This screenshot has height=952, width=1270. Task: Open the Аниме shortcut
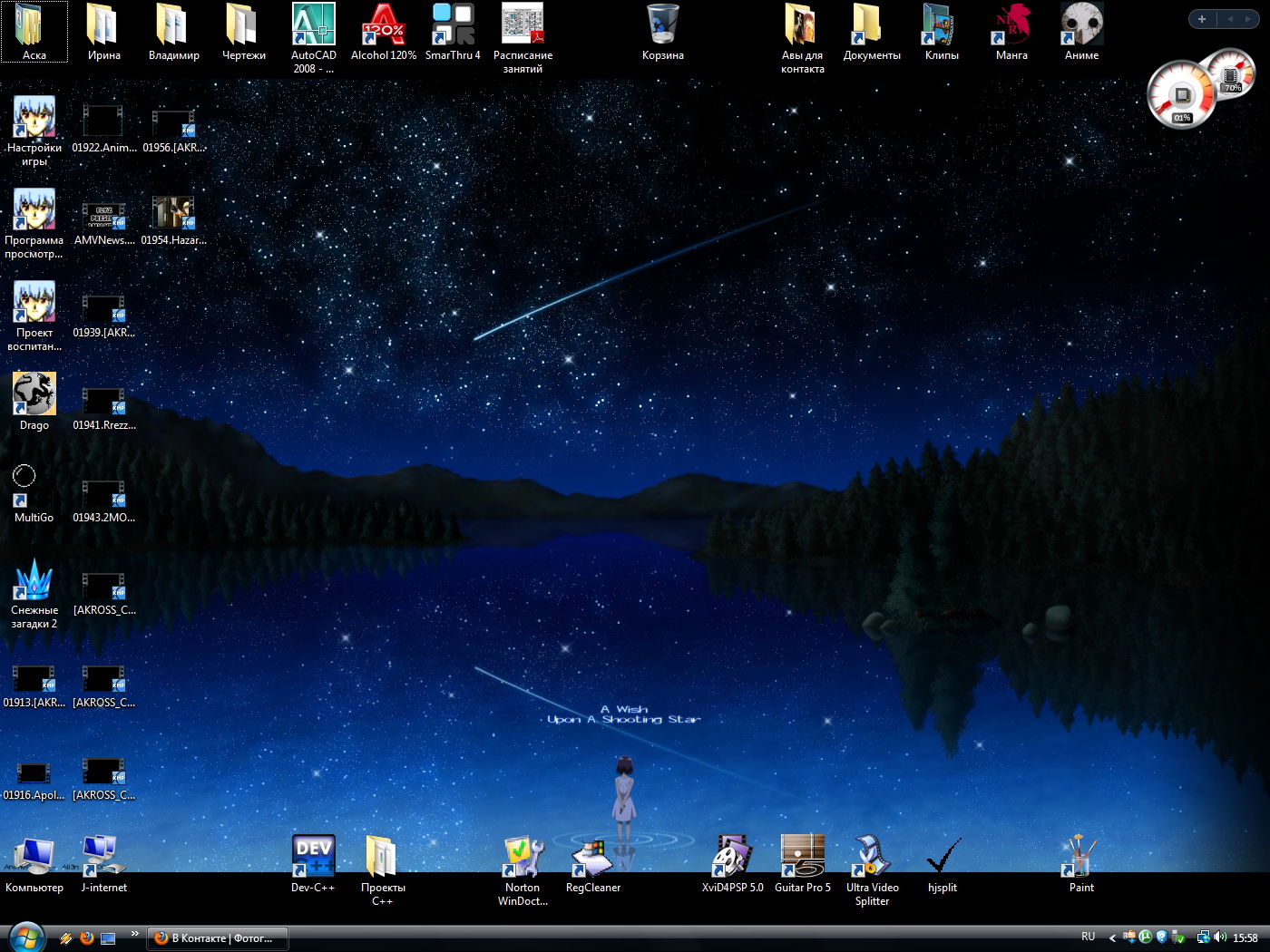(x=1081, y=32)
